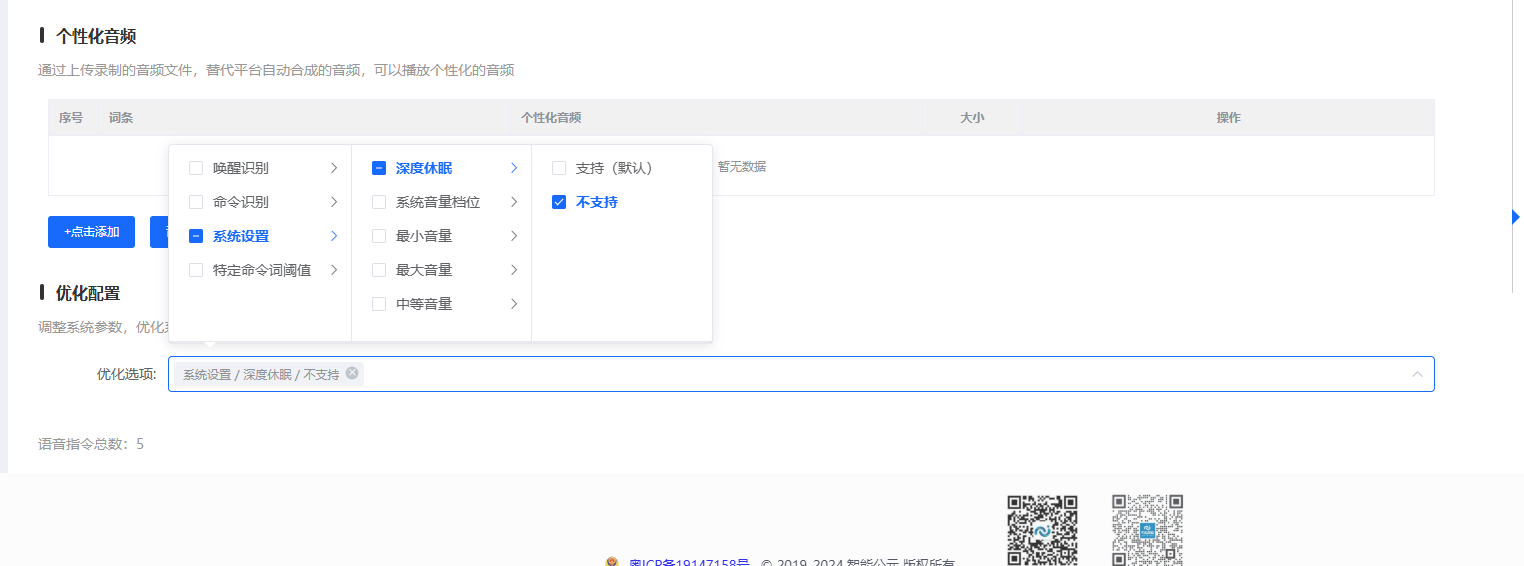The image size is (1524, 566).
Task: Click the left QR code image
Action: pos(1042,529)
